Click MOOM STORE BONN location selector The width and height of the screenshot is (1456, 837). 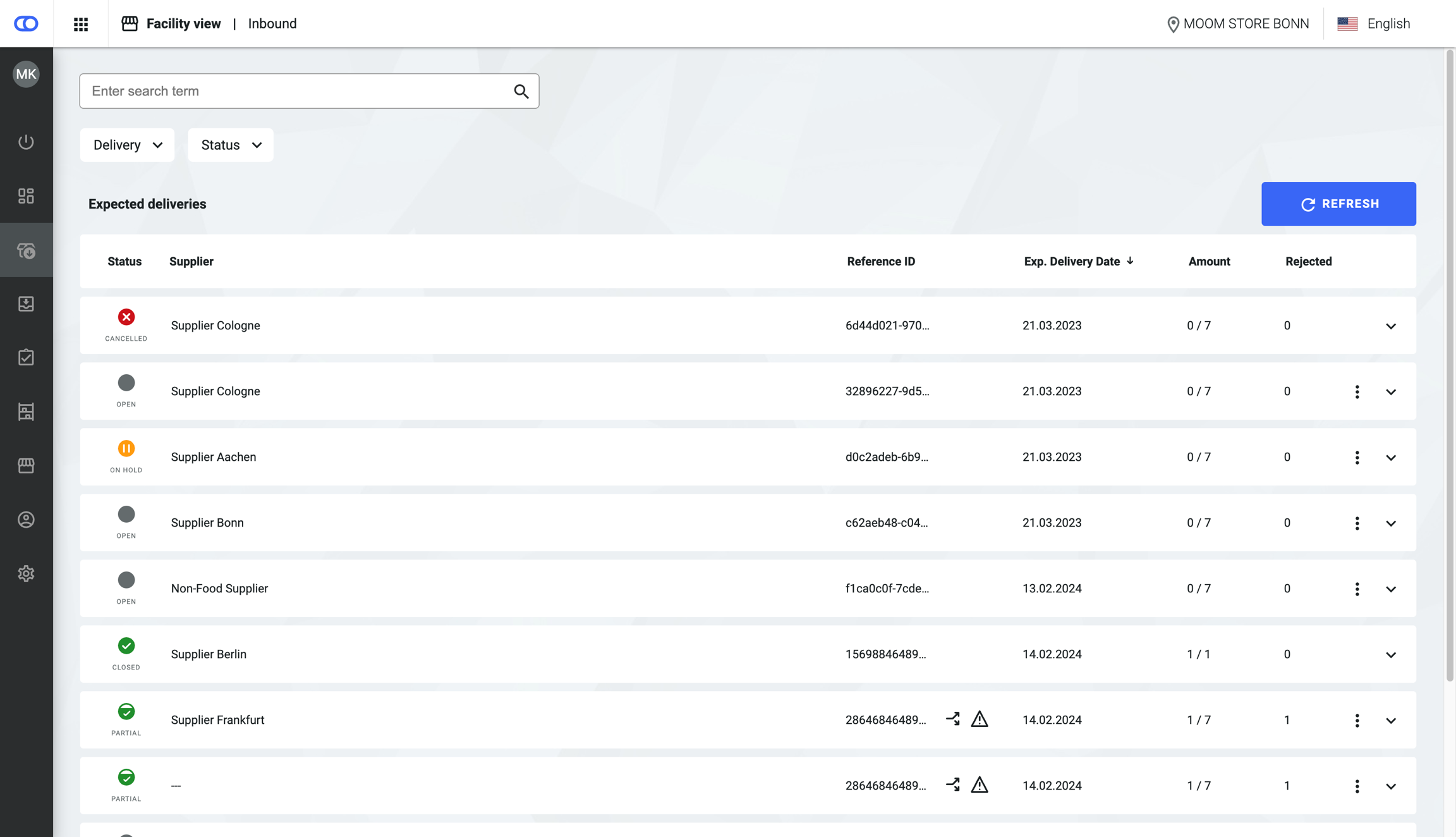tap(1237, 24)
